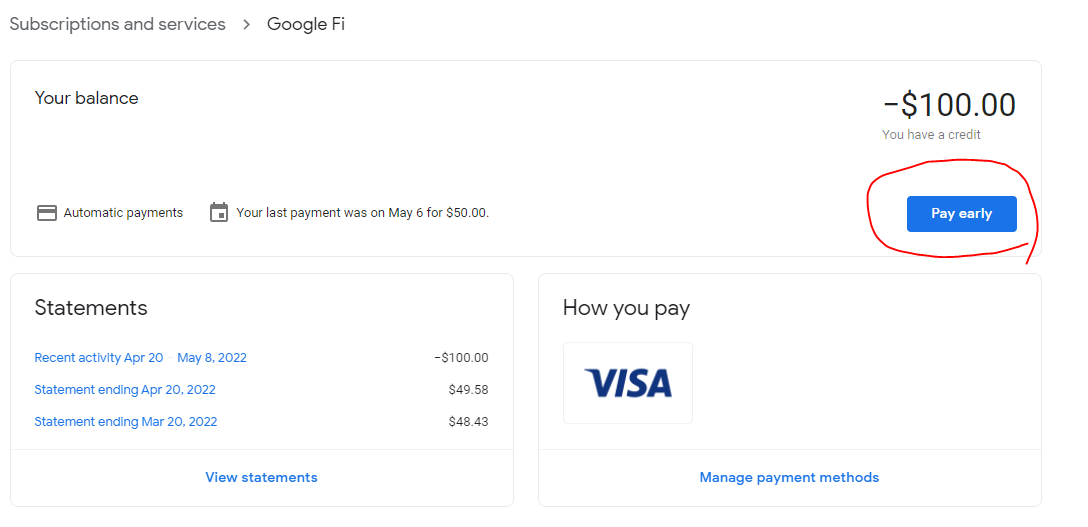Click the How you pay heading
The width and height of the screenshot is (1088, 527).
tap(627, 308)
